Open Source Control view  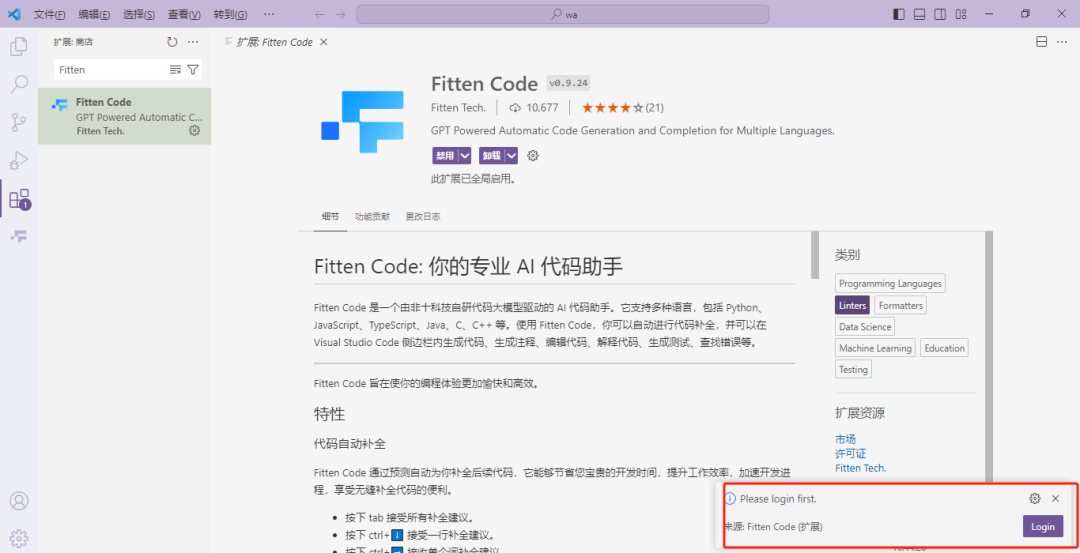[19, 123]
